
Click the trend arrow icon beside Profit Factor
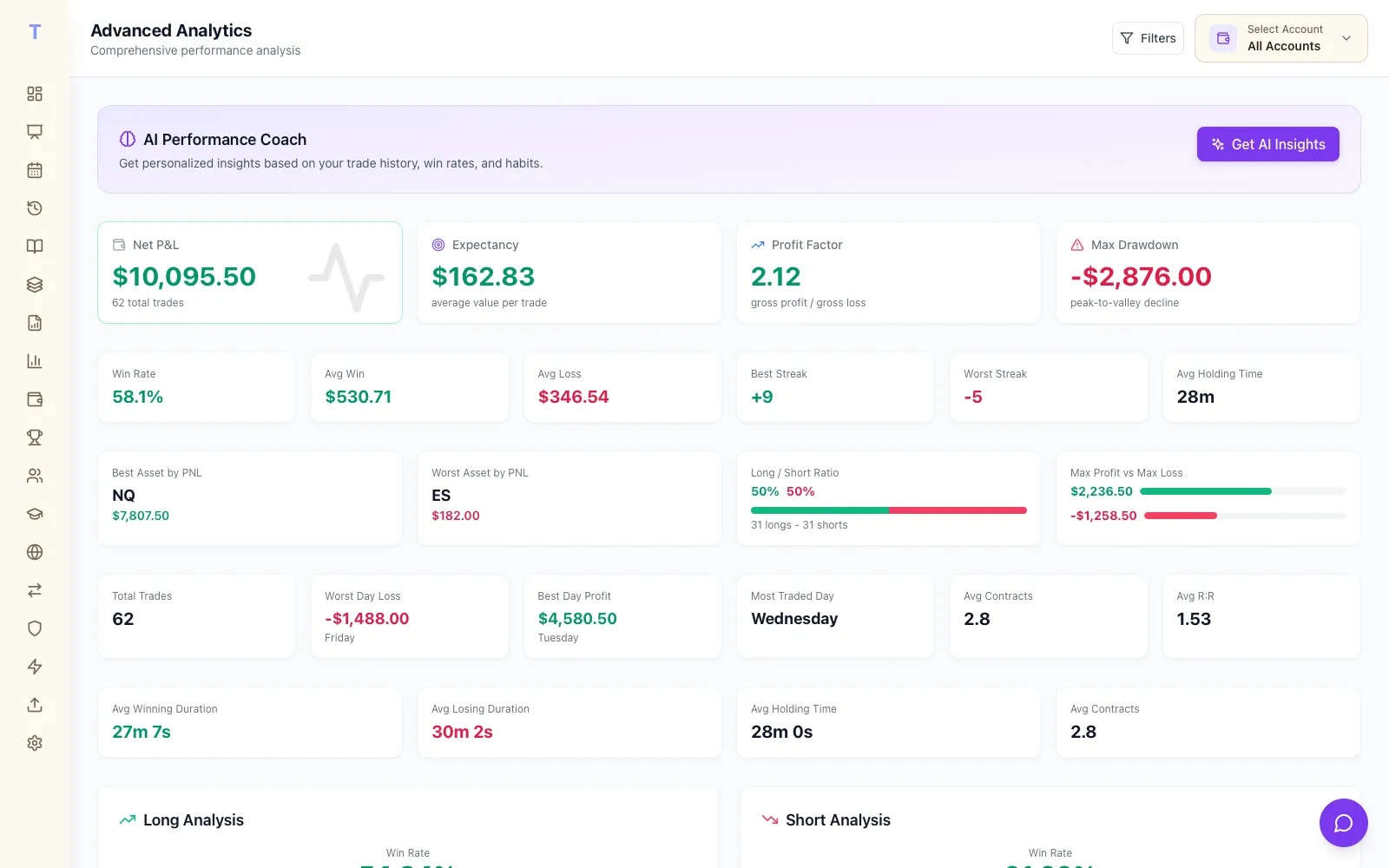[x=758, y=245]
